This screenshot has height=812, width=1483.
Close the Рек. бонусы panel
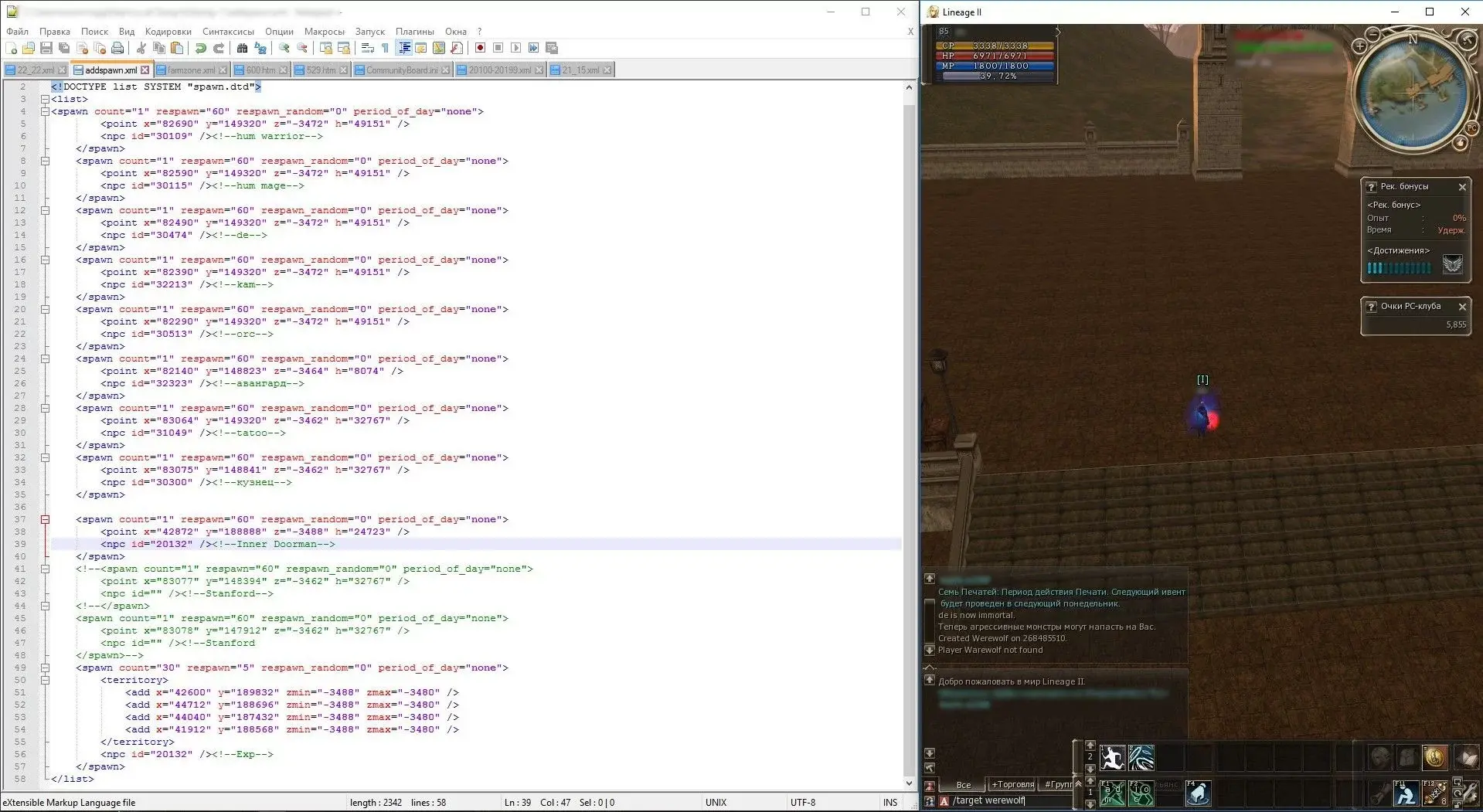click(x=1461, y=187)
